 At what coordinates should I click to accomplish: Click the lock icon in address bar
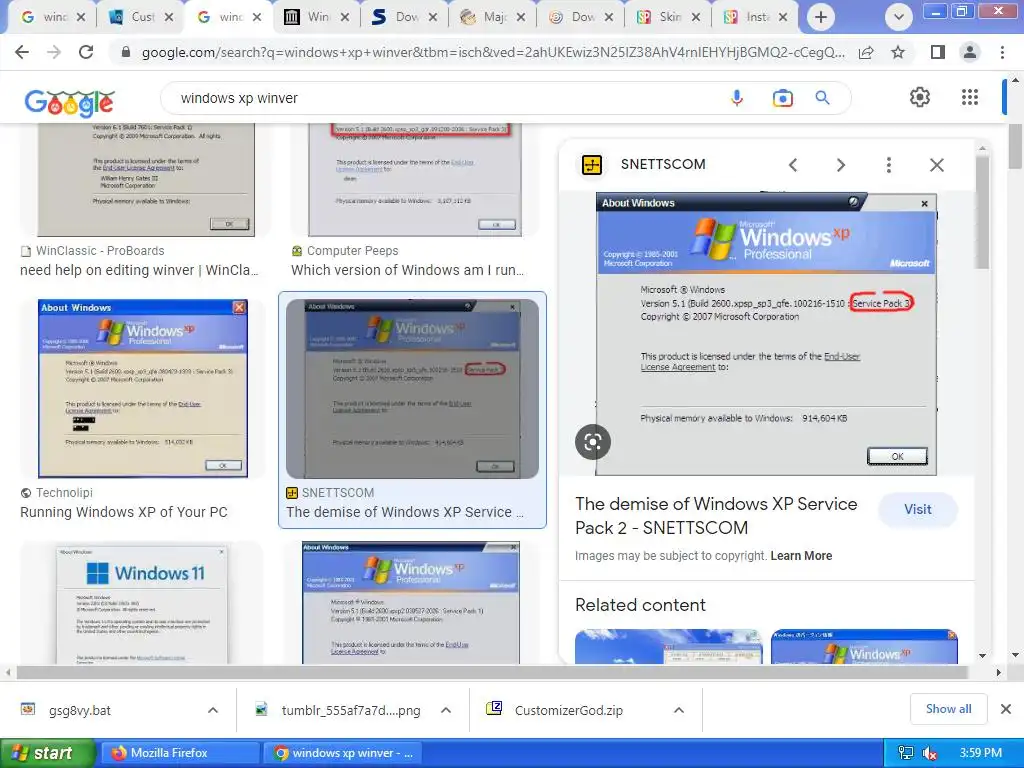pyautogui.click(x=126, y=52)
